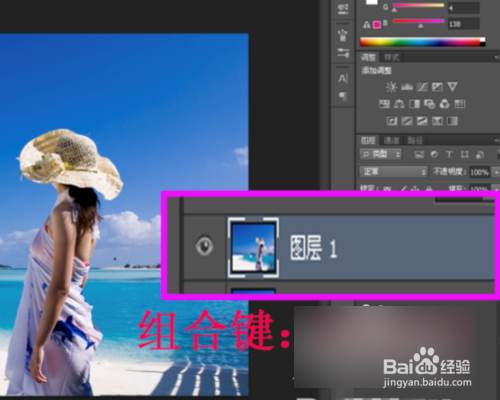Open the Paragraph panel icon
Screen dimensions: 500x400
(x=343, y=96)
